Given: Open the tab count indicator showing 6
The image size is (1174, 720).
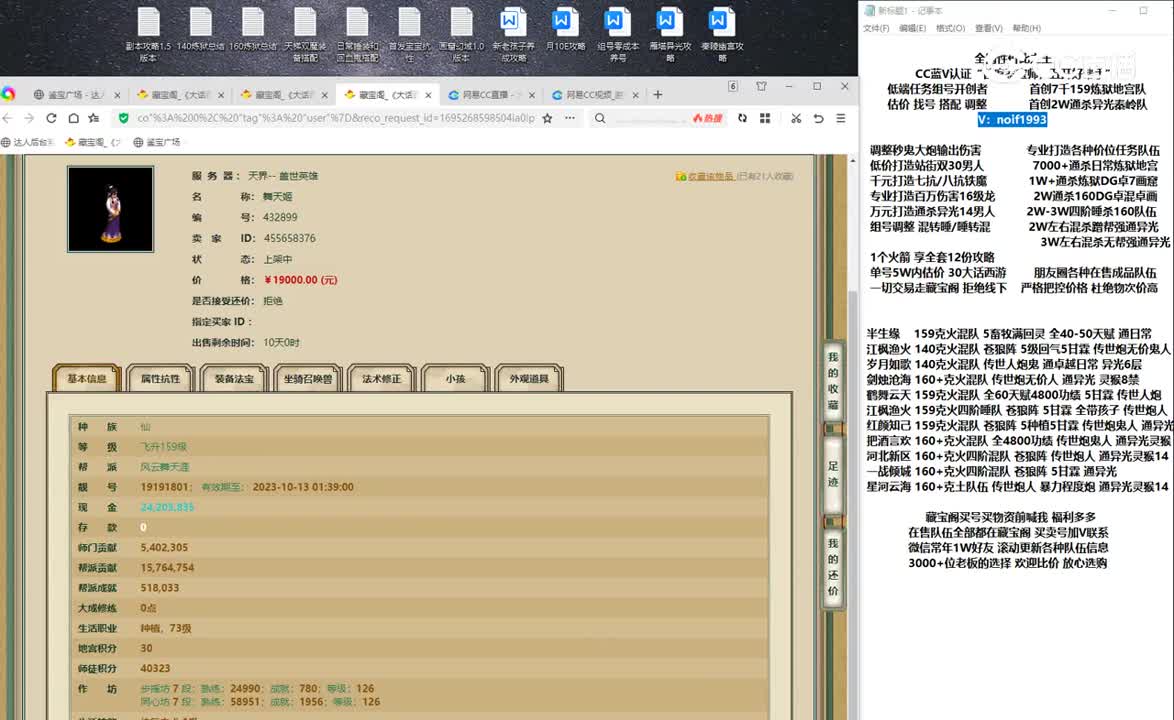Looking at the screenshot, I should coord(733,87).
